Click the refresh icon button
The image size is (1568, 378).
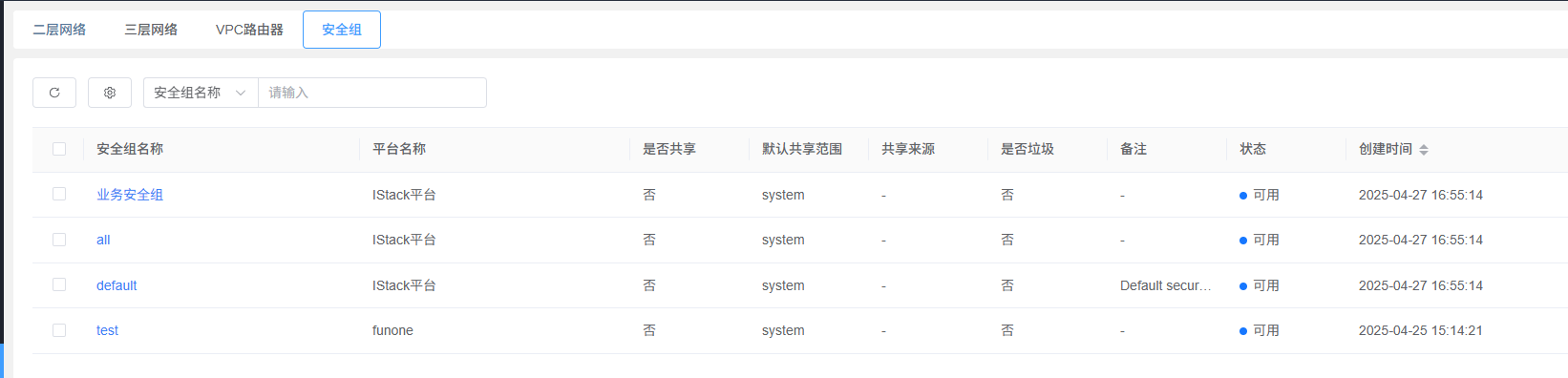pyautogui.click(x=54, y=93)
